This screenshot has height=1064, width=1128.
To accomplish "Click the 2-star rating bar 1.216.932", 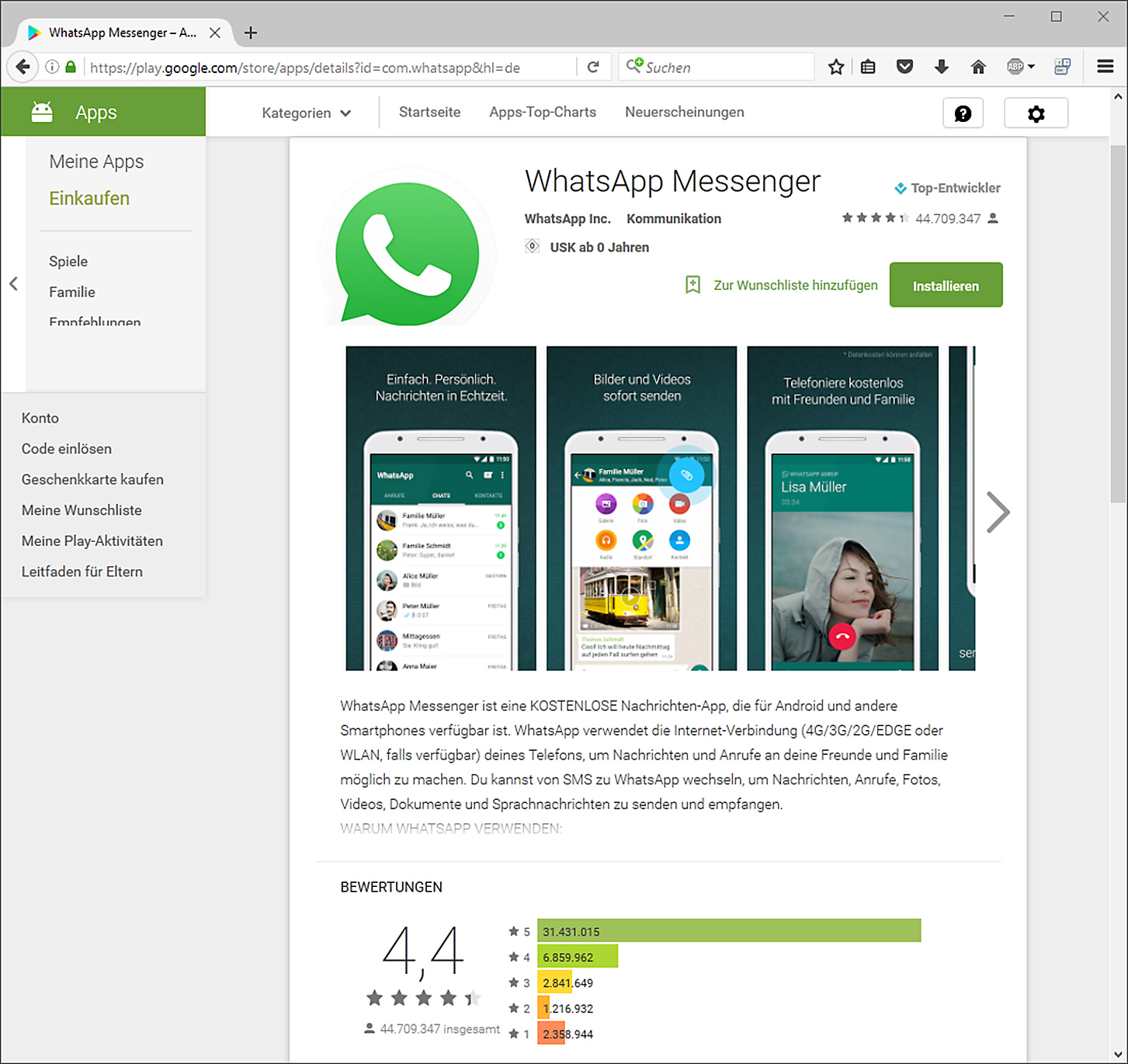I will pos(544,1008).
